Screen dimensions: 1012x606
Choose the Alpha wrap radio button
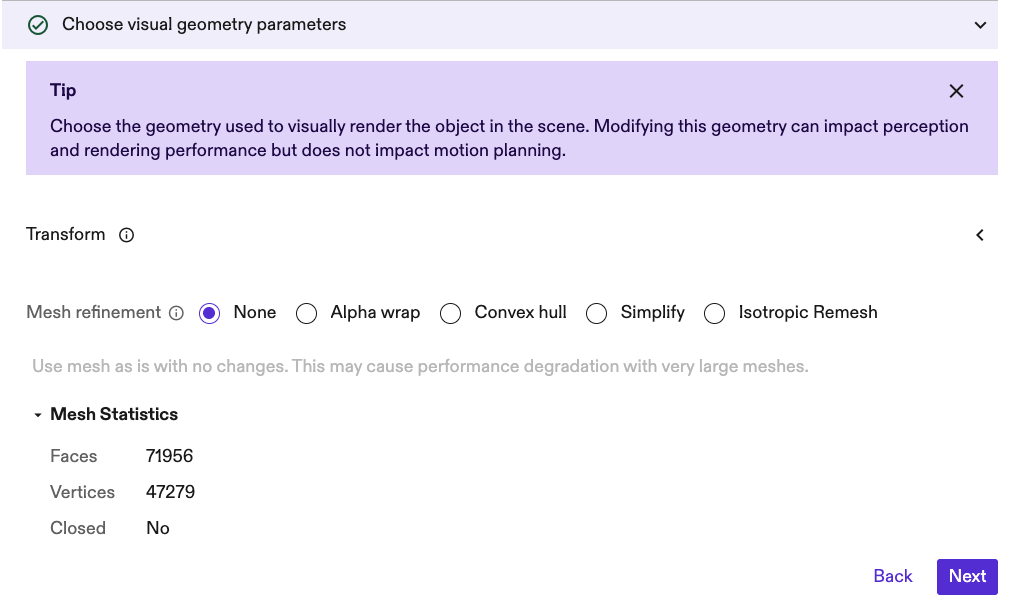coord(306,314)
